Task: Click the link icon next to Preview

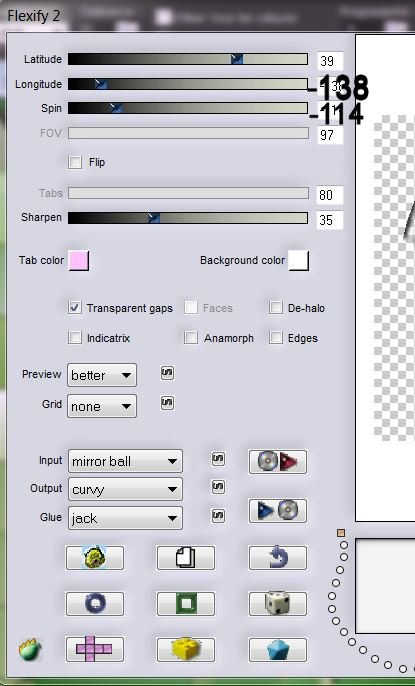Action: point(167,373)
